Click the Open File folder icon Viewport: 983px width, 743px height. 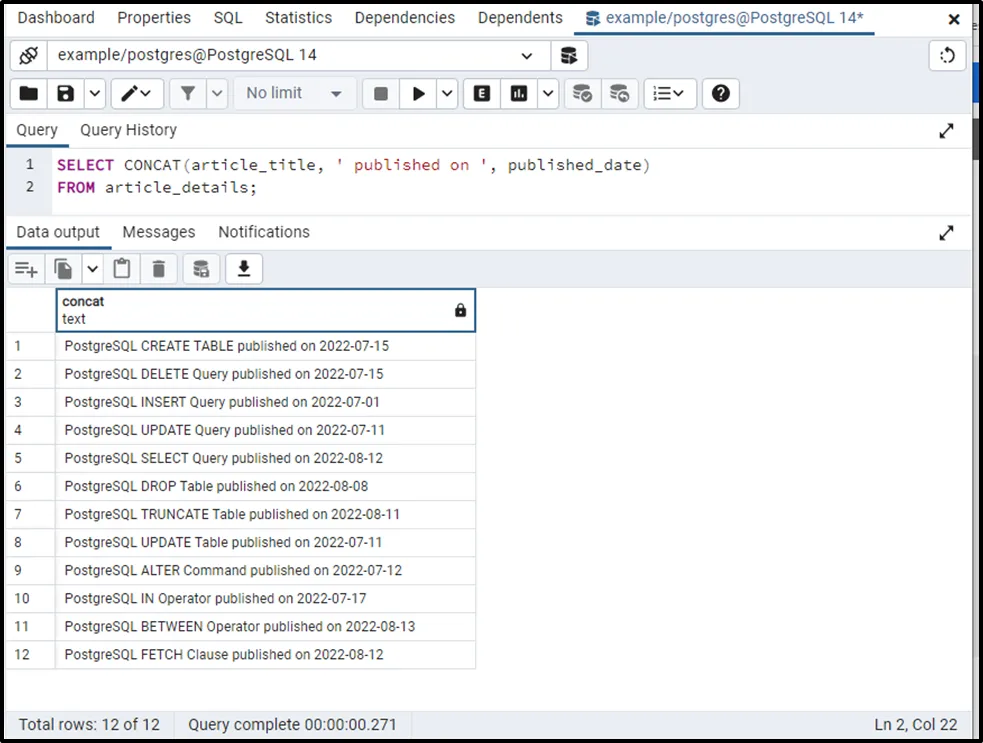[29, 93]
